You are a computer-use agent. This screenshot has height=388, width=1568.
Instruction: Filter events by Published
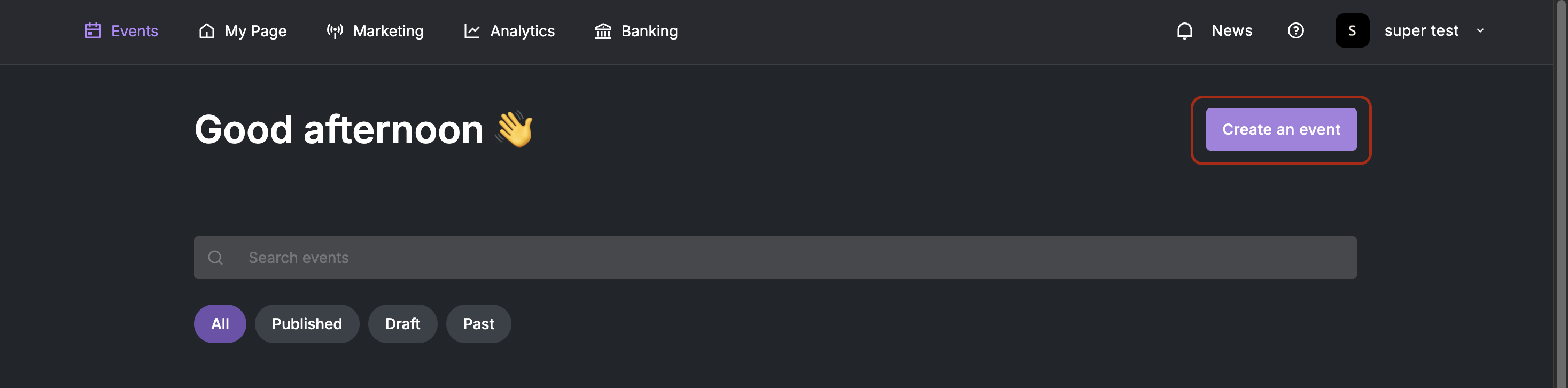point(307,323)
